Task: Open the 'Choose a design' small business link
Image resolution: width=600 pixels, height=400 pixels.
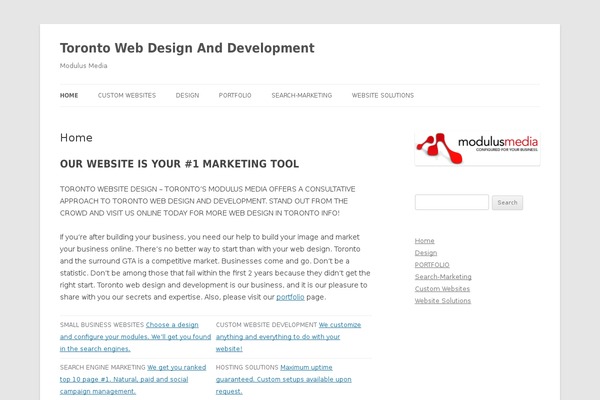Action: pos(135,337)
